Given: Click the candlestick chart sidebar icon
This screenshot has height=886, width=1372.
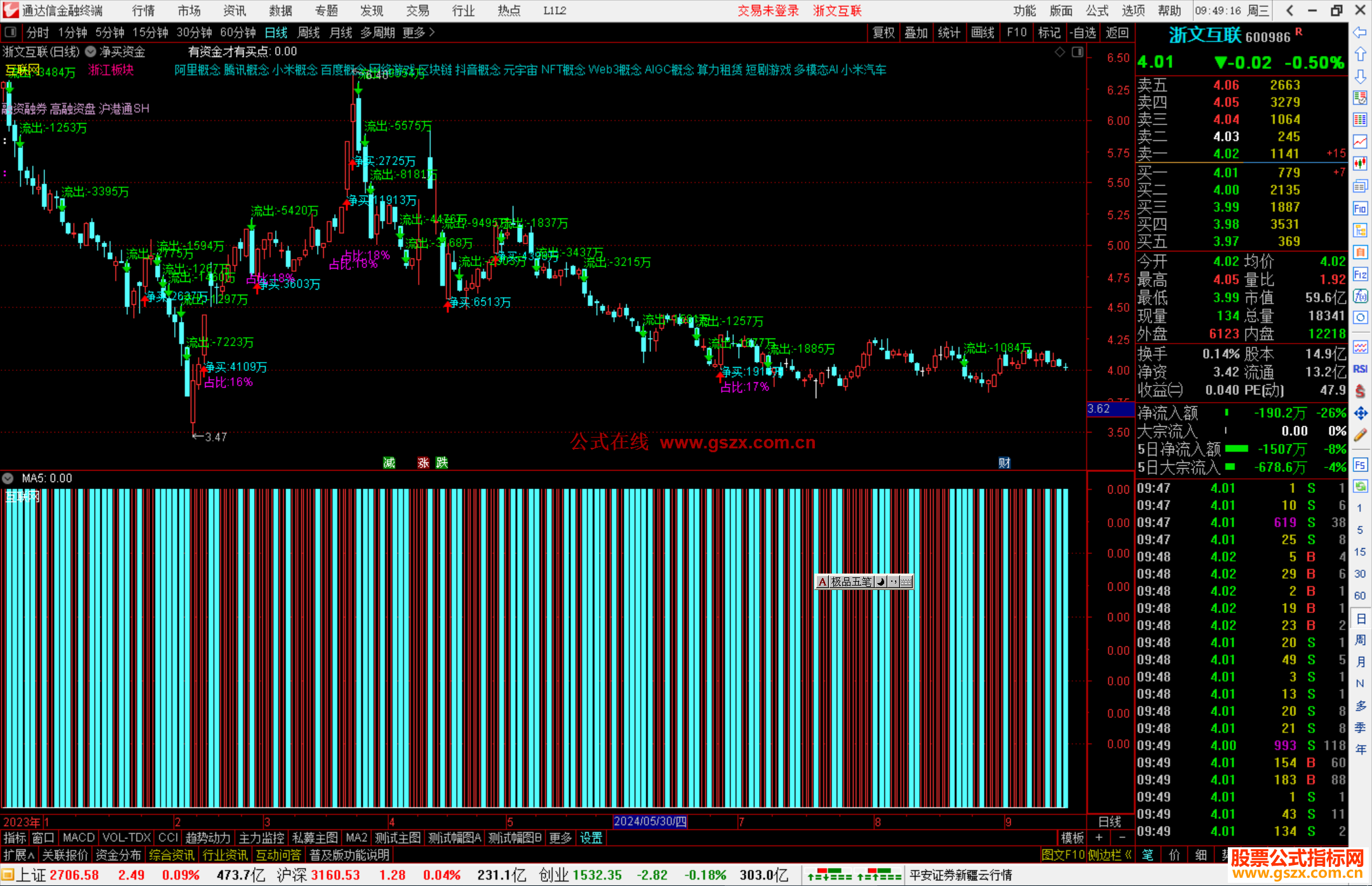Looking at the screenshot, I should pos(1360,163).
